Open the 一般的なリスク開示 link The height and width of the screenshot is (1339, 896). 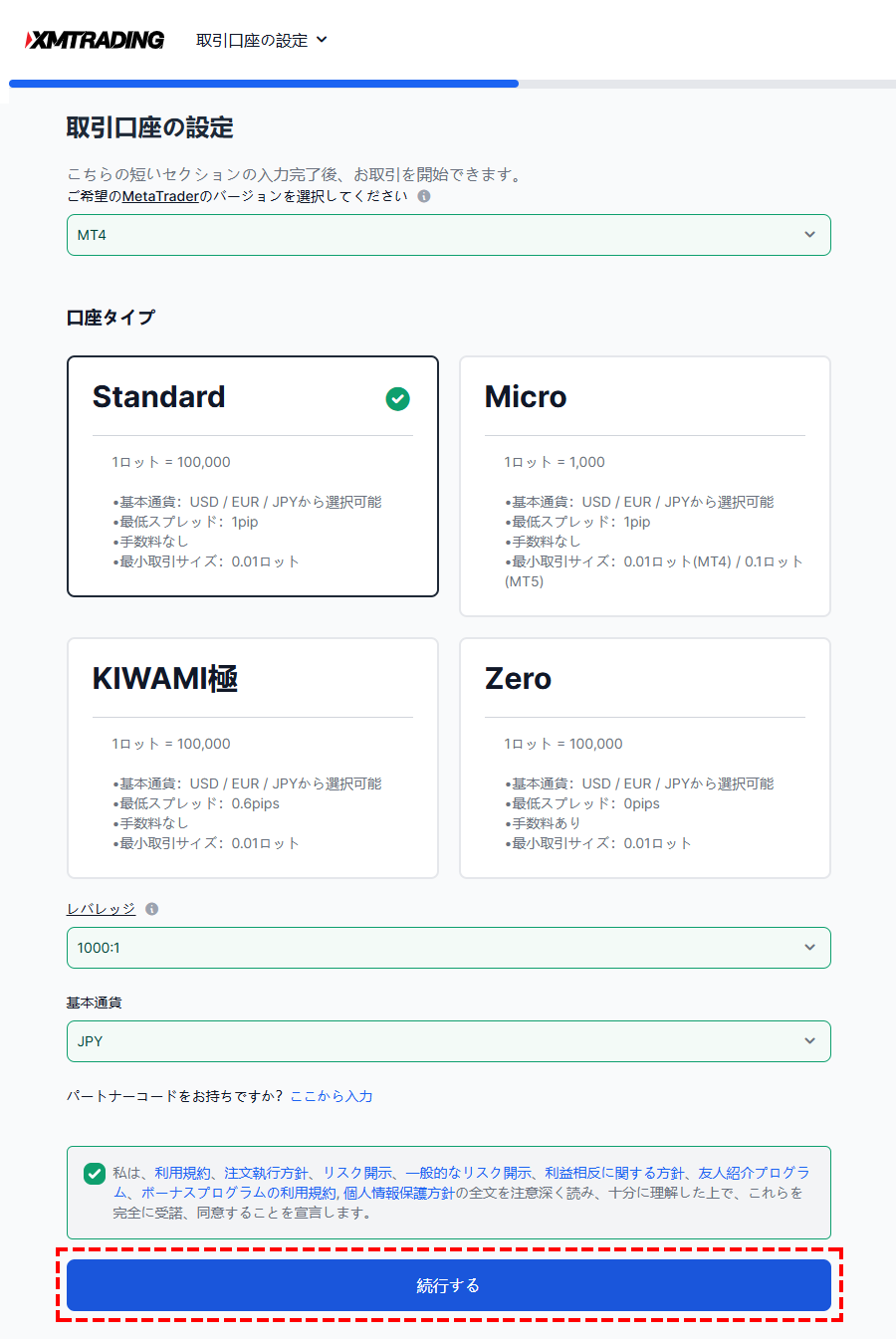coord(468,1173)
